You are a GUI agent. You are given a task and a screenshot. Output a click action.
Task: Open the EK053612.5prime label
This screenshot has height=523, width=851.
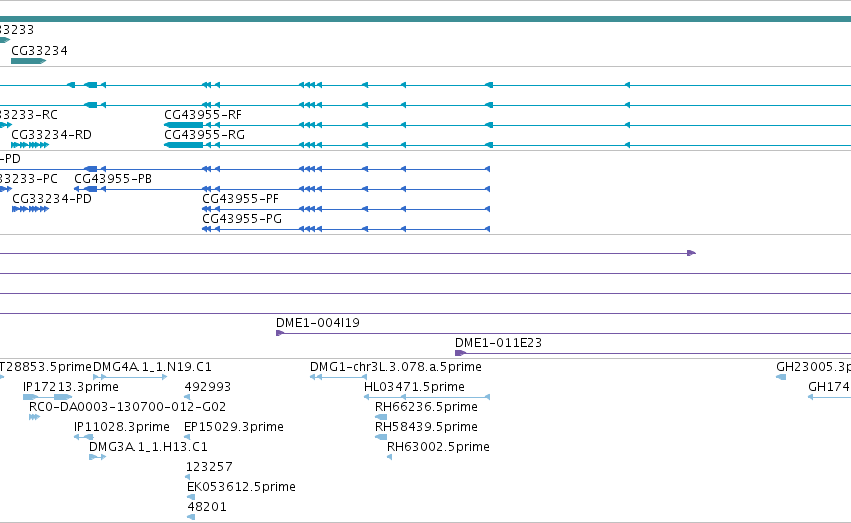point(242,487)
